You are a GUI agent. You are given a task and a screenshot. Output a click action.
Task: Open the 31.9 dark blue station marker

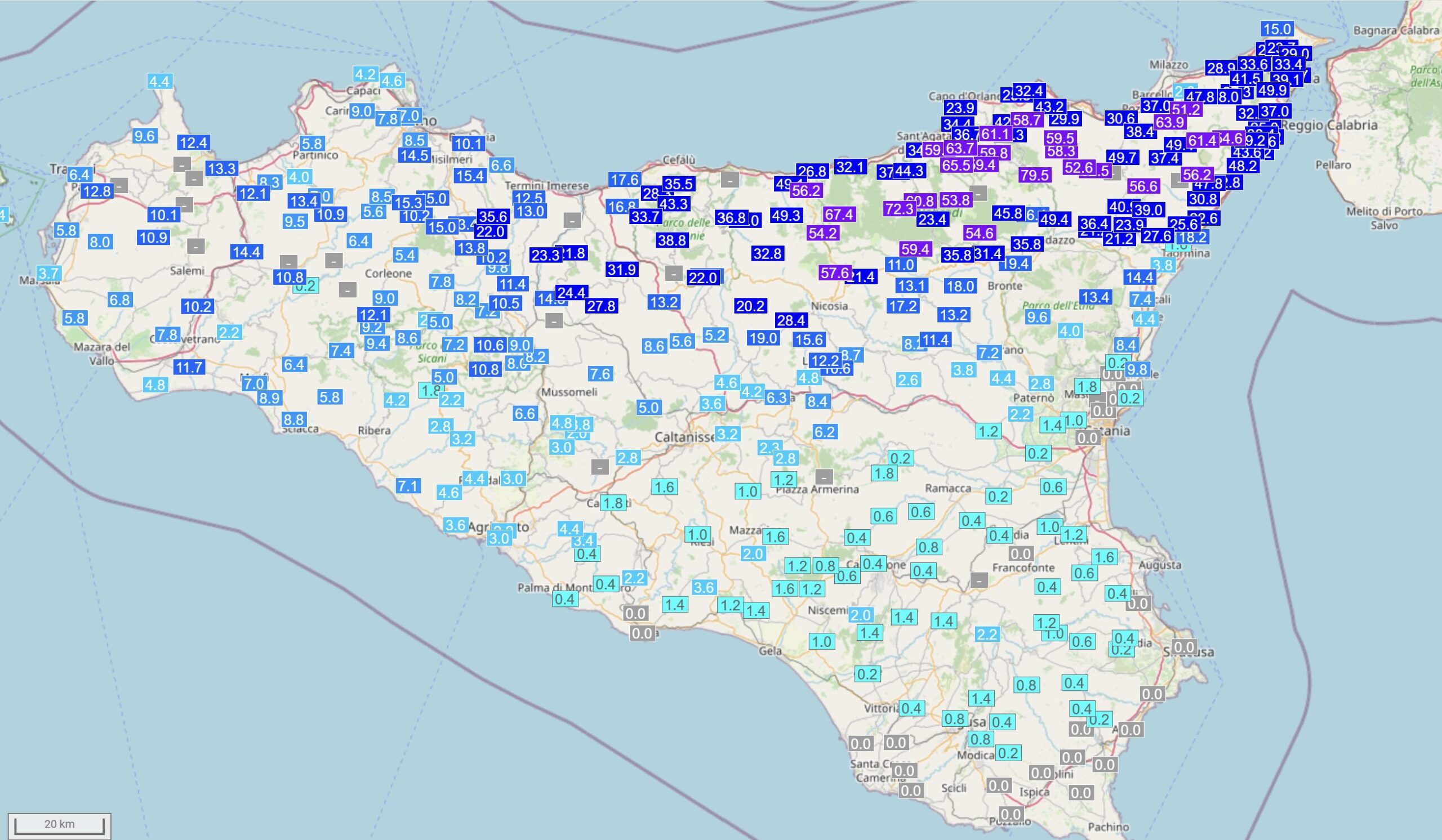click(x=621, y=269)
